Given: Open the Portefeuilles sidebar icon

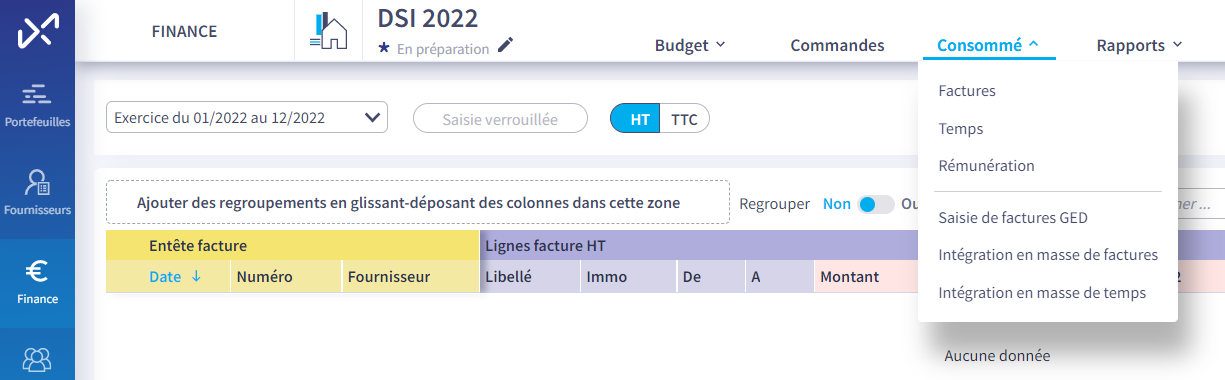Looking at the screenshot, I should click(x=37, y=105).
